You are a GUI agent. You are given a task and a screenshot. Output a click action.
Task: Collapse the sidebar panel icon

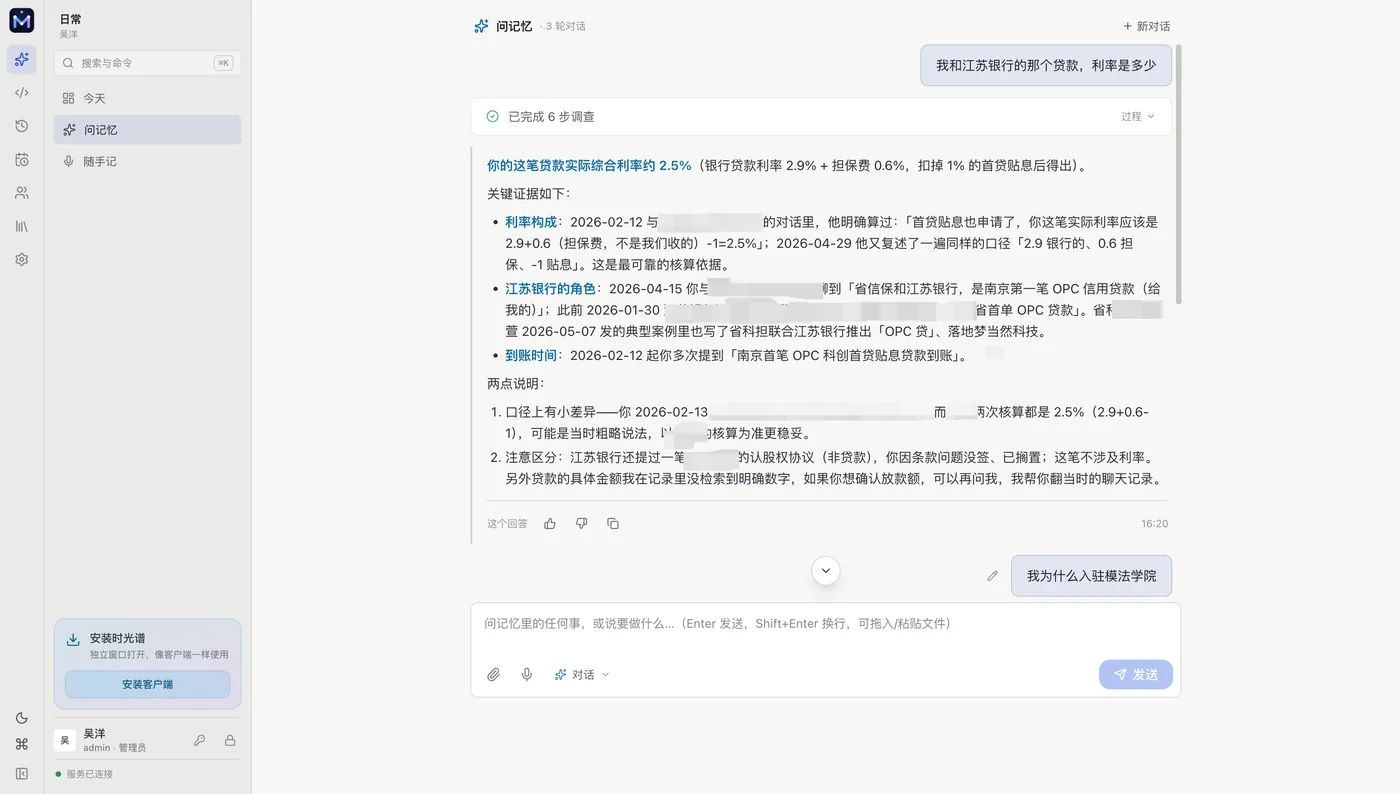[x=22, y=773]
